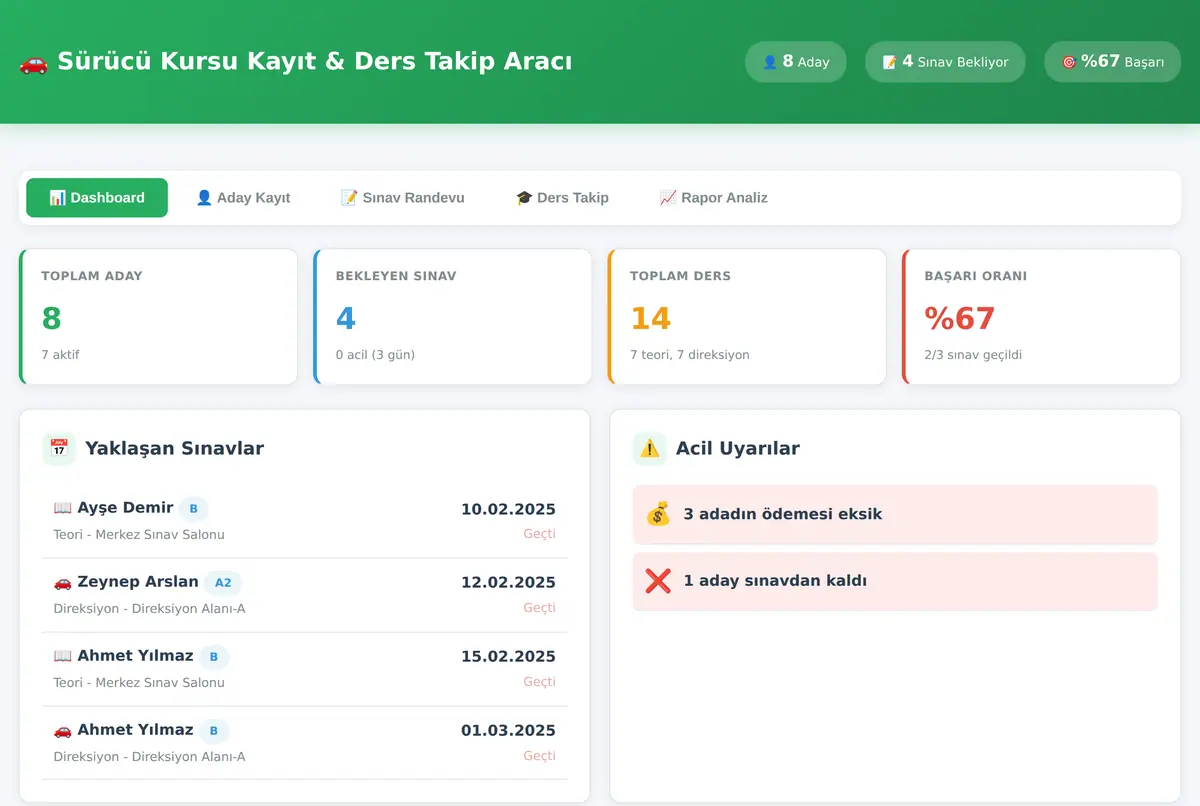
Task: Click the name Zeynep Arslan
Action: (x=138, y=582)
